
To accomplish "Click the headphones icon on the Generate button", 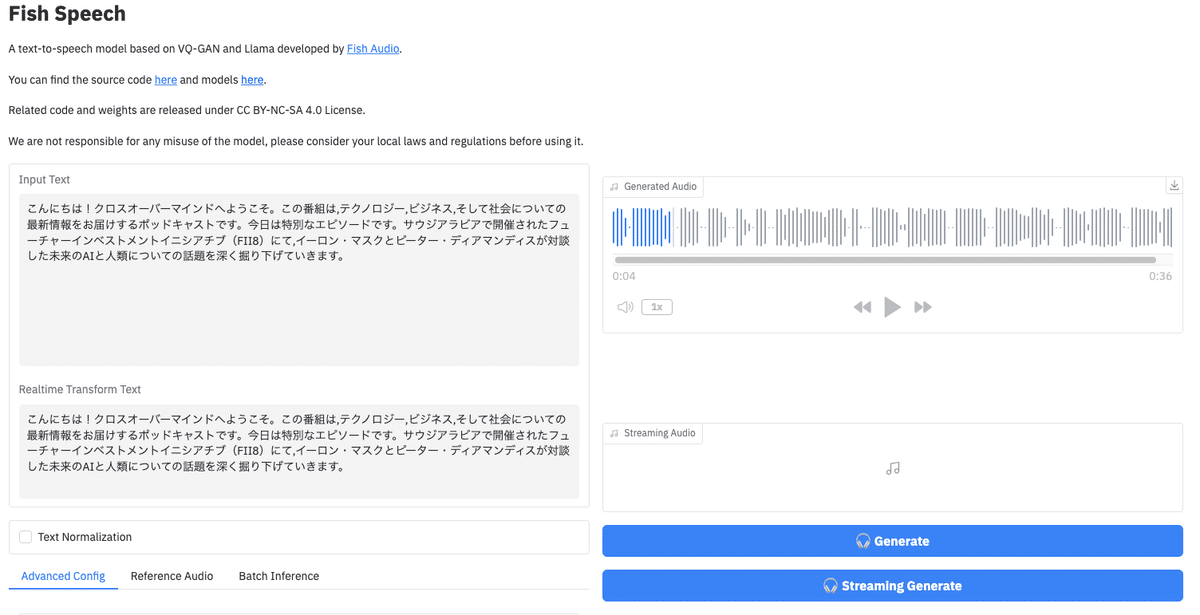I will [x=862, y=540].
